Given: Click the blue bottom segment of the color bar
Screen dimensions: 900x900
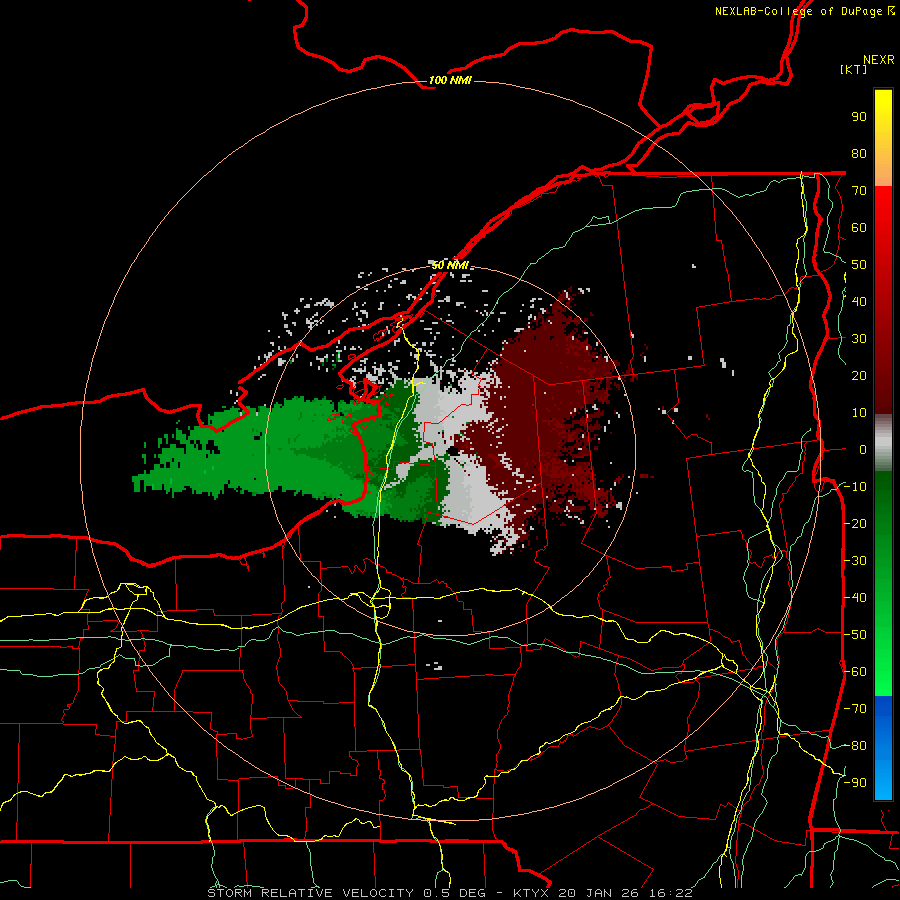Looking at the screenshot, I should (883, 748).
